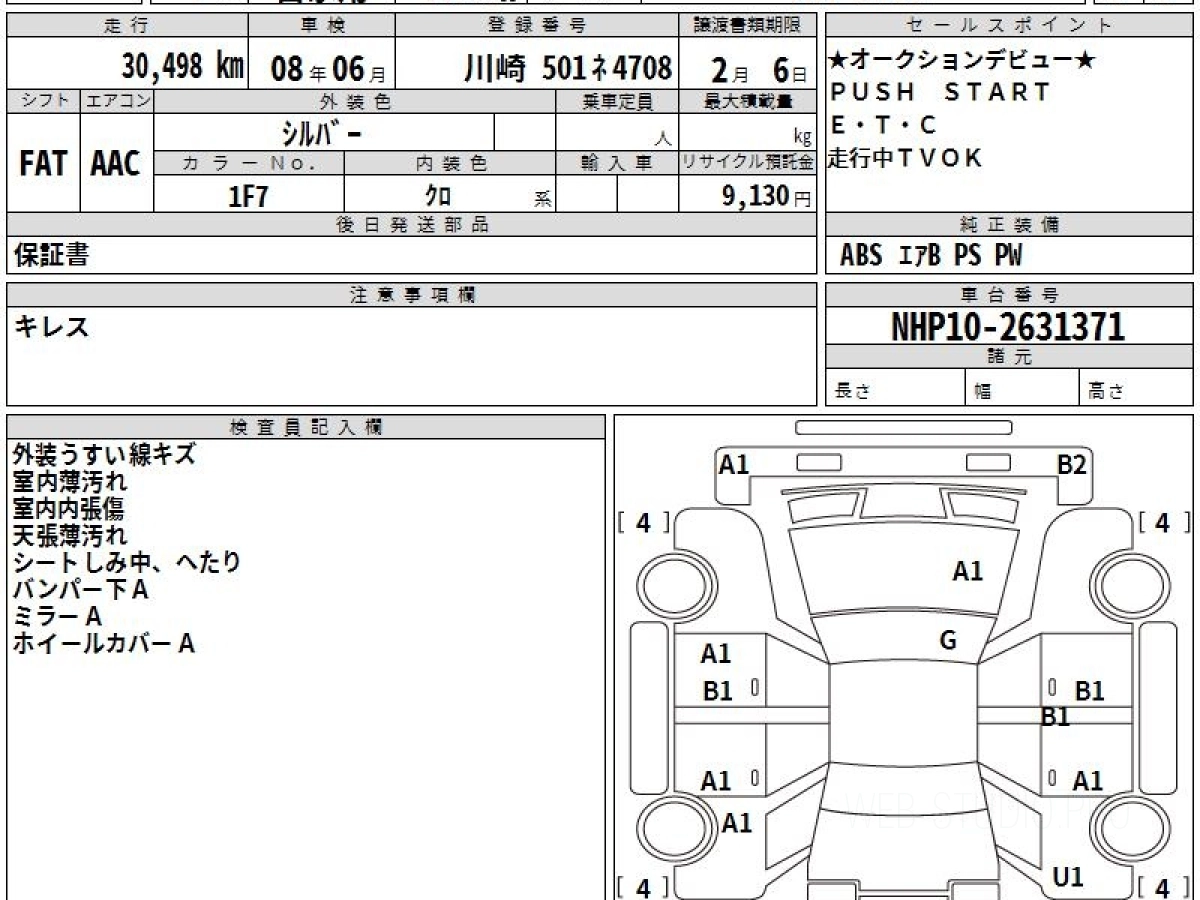
Task: Click the 室内薄汚れ inspector note
Action: pos(70,481)
